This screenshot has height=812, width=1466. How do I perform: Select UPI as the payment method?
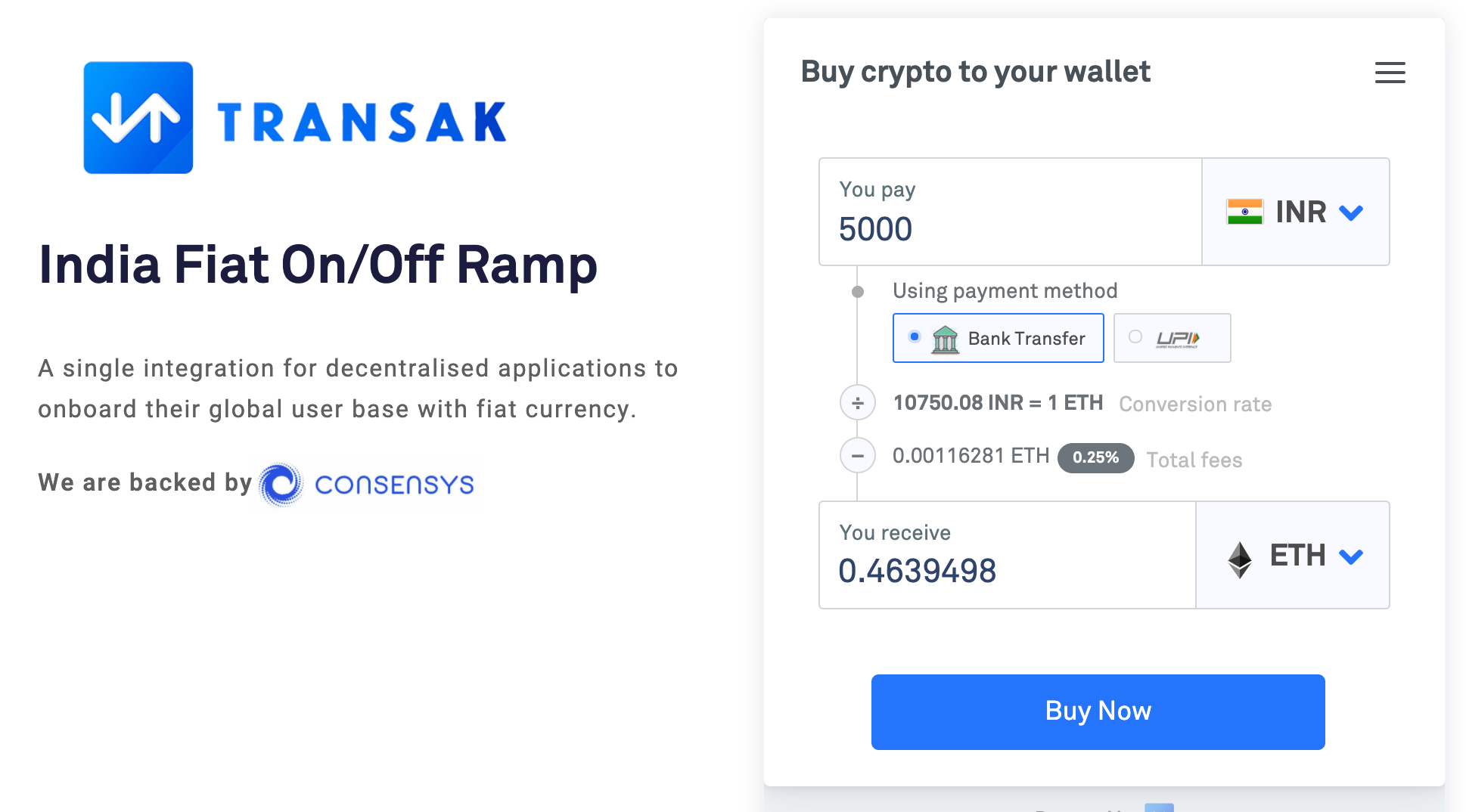click(x=1135, y=336)
